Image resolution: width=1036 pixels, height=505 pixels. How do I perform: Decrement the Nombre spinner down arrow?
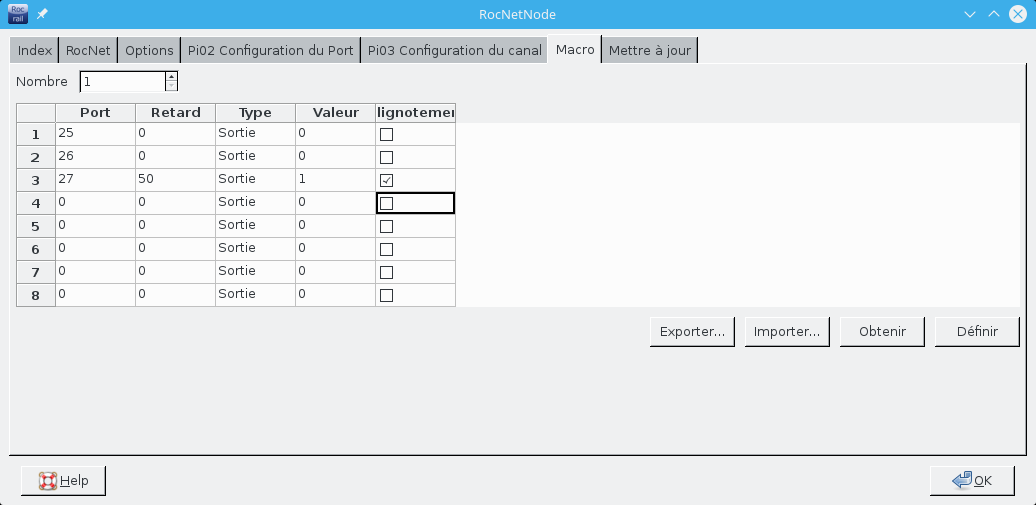[171, 87]
